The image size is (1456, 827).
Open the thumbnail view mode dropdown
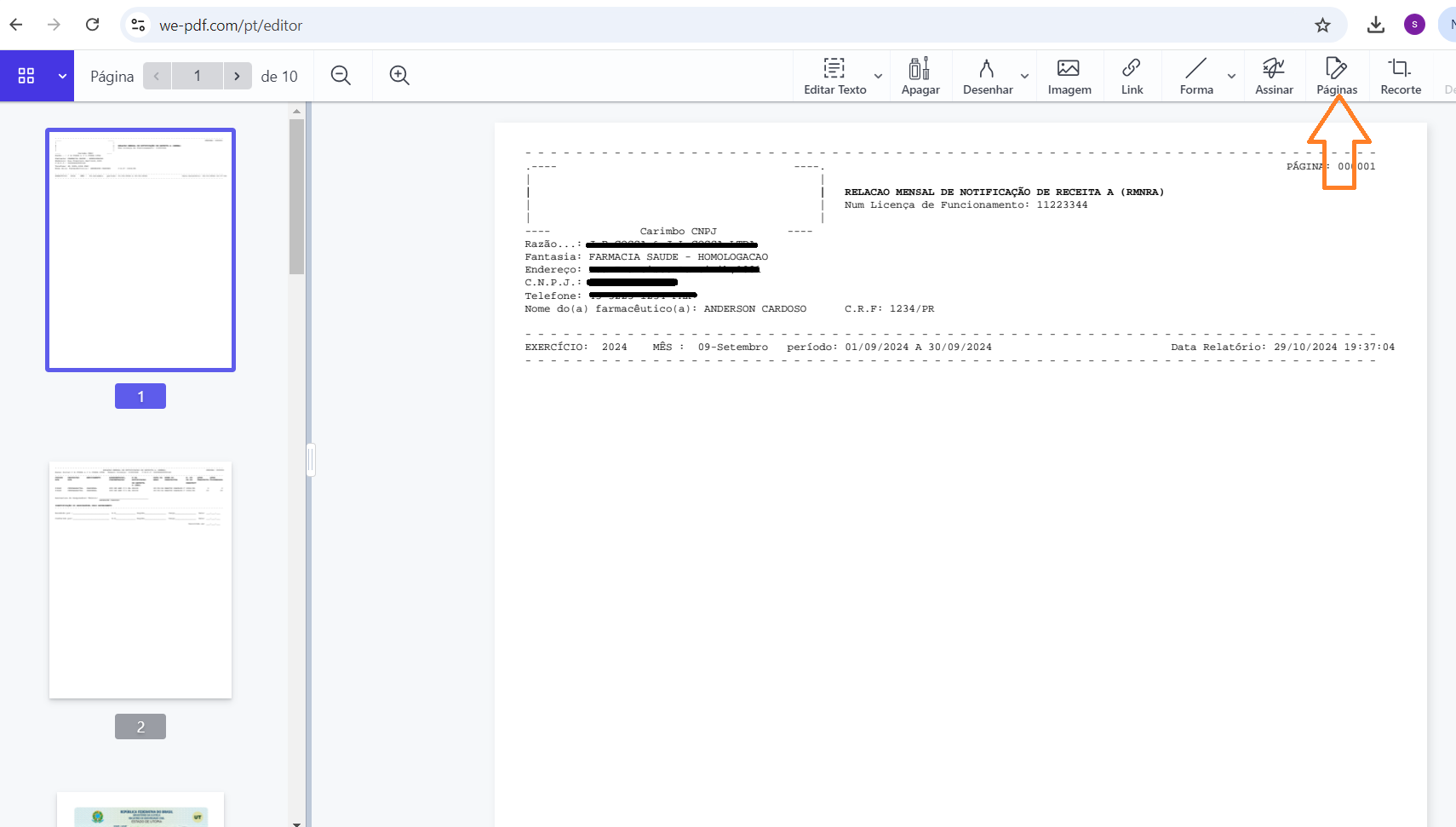pyautogui.click(x=62, y=76)
